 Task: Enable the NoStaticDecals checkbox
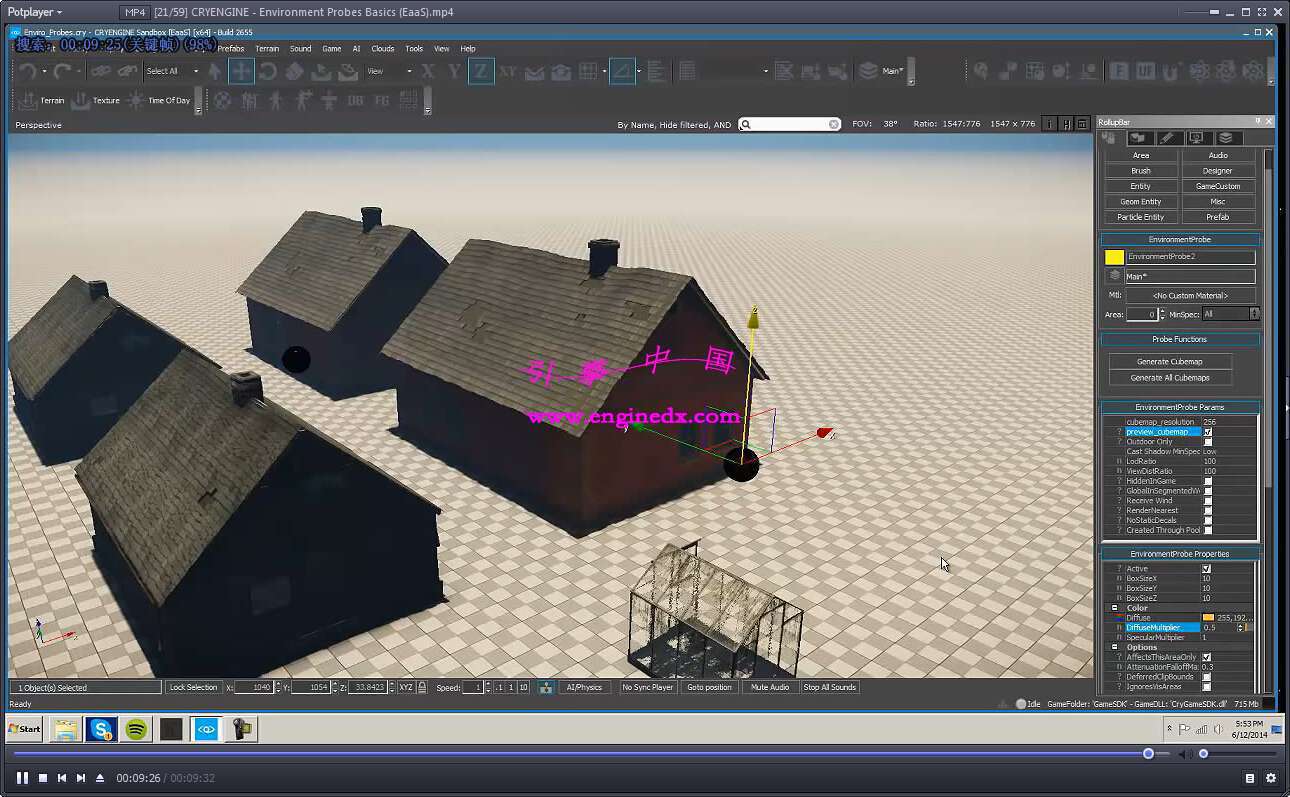1208,520
